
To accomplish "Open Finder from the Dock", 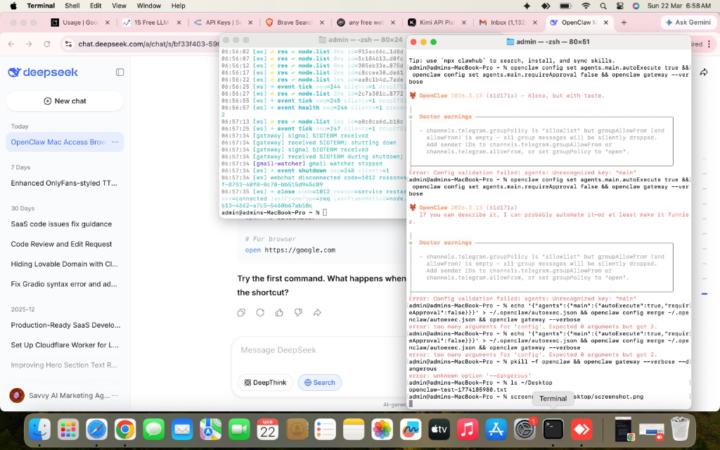I will [x=40, y=429].
